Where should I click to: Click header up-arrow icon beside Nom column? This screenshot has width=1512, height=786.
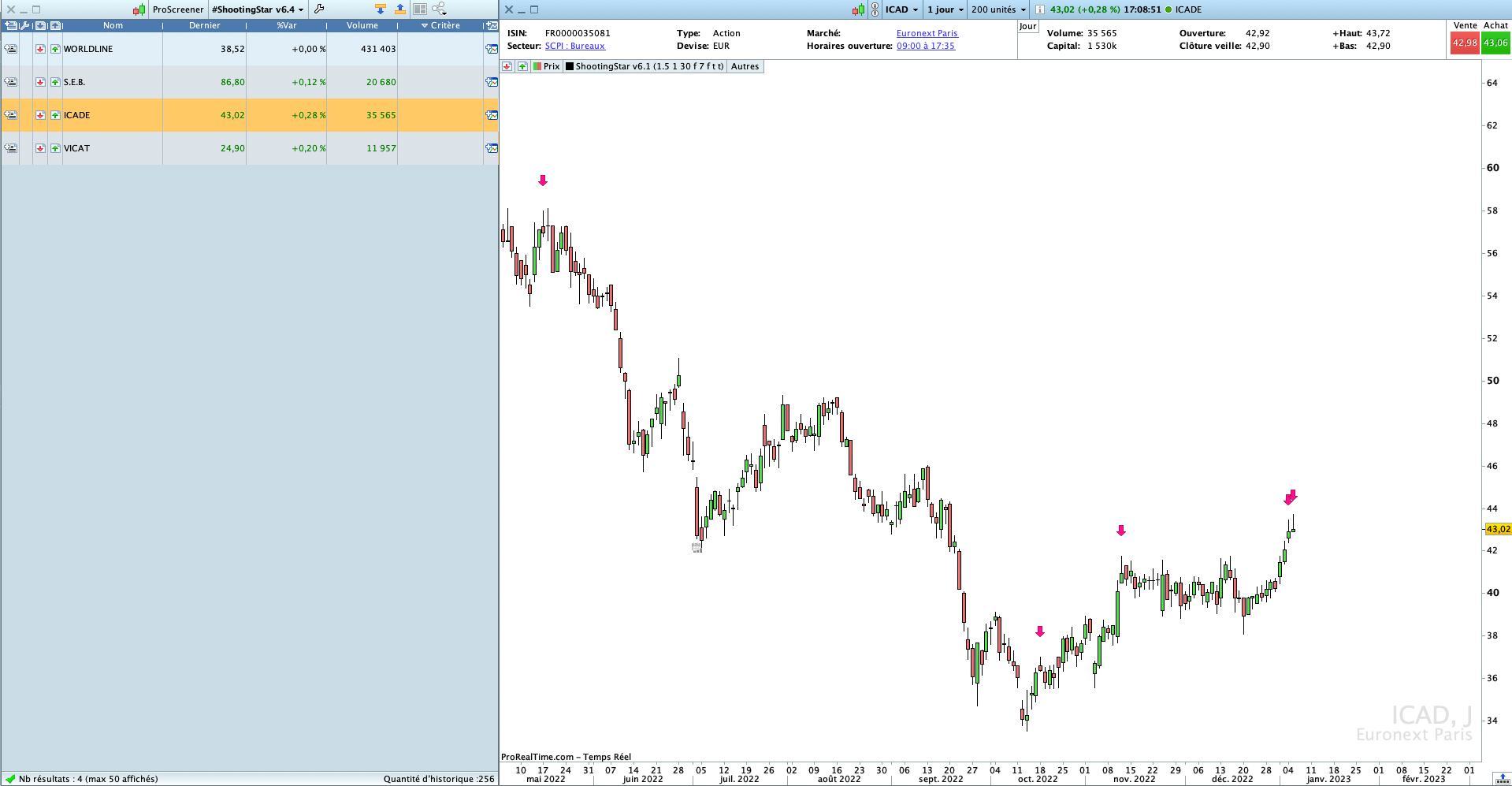(55, 25)
